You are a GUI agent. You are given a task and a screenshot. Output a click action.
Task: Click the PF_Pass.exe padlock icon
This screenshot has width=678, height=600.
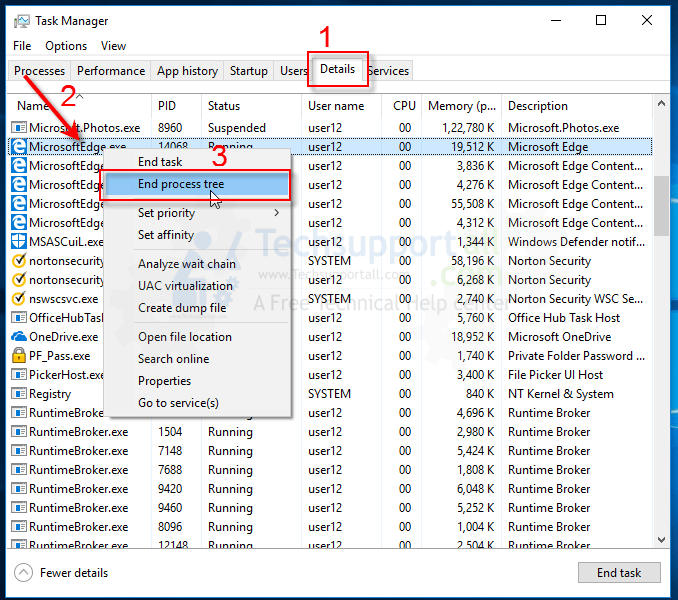[x=19, y=355]
